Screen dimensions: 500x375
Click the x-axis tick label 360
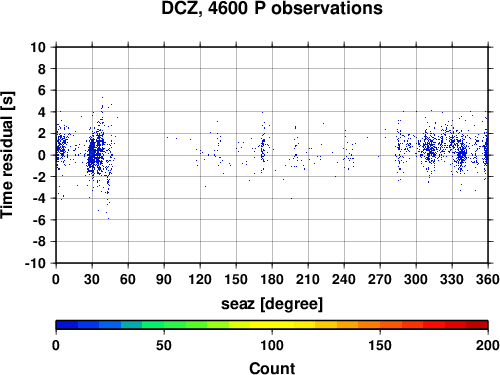pyautogui.click(x=488, y=279)
